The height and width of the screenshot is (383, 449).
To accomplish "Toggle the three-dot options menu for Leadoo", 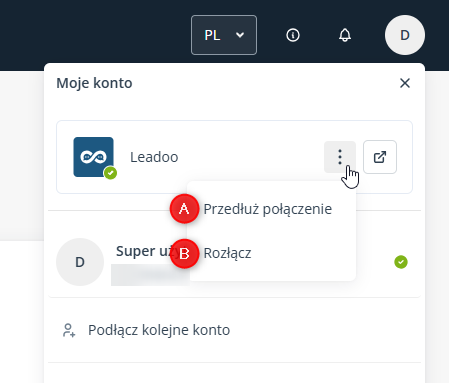I will tap(340, 157).
